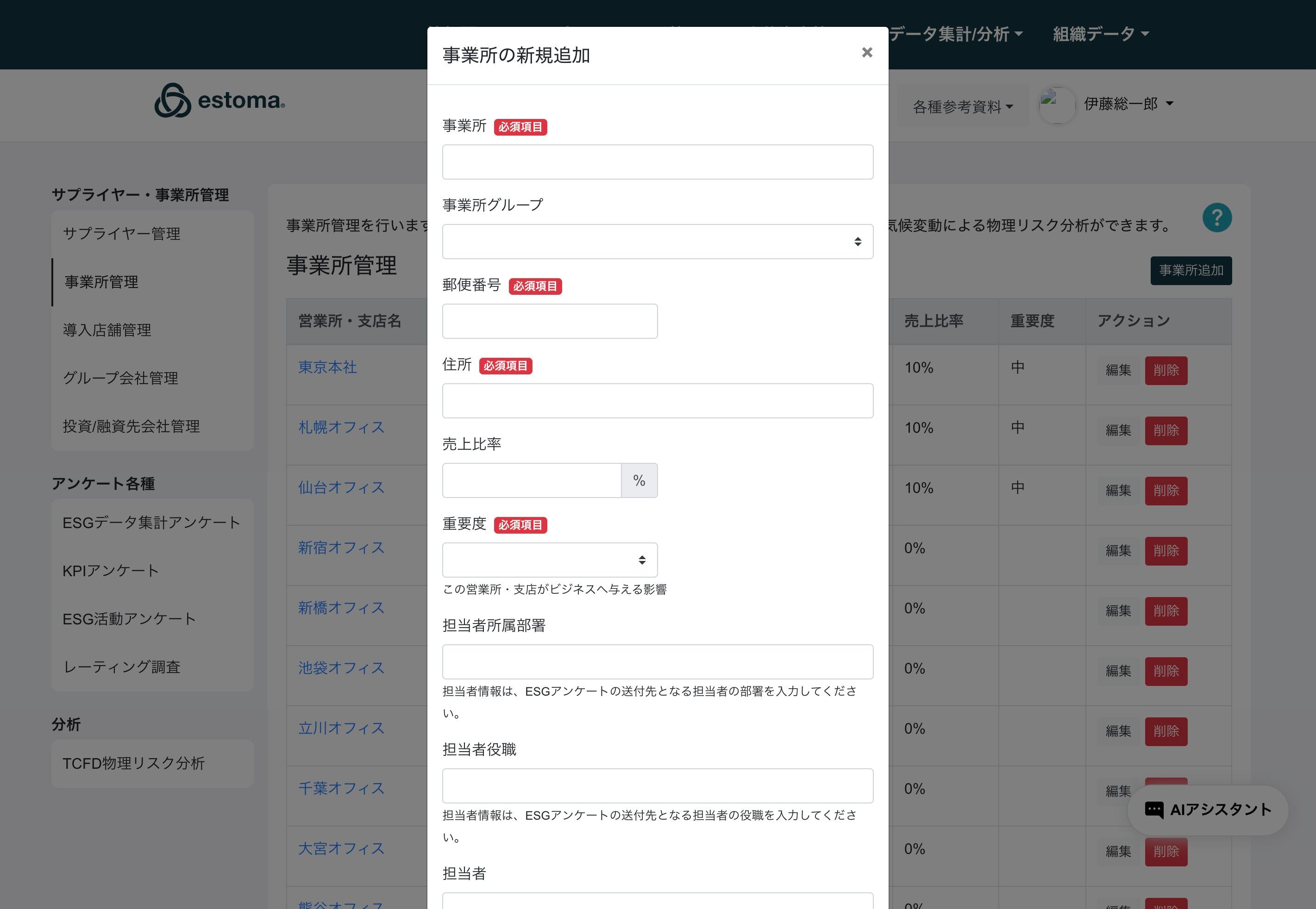1316x909 pixels.
Task: Click the user avatar image
Action: (1057, 105)
